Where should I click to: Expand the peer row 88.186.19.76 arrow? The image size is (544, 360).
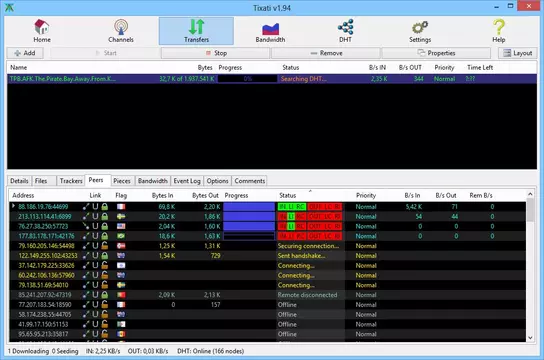13,206
